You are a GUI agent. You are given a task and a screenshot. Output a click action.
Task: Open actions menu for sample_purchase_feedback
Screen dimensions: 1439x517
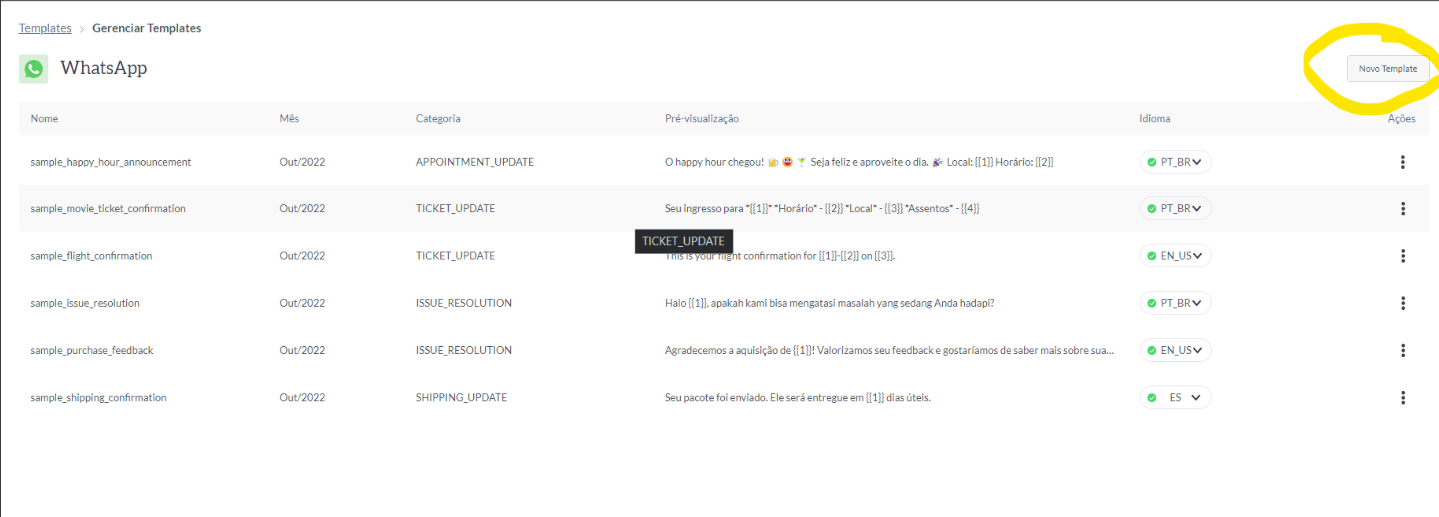1403,350
